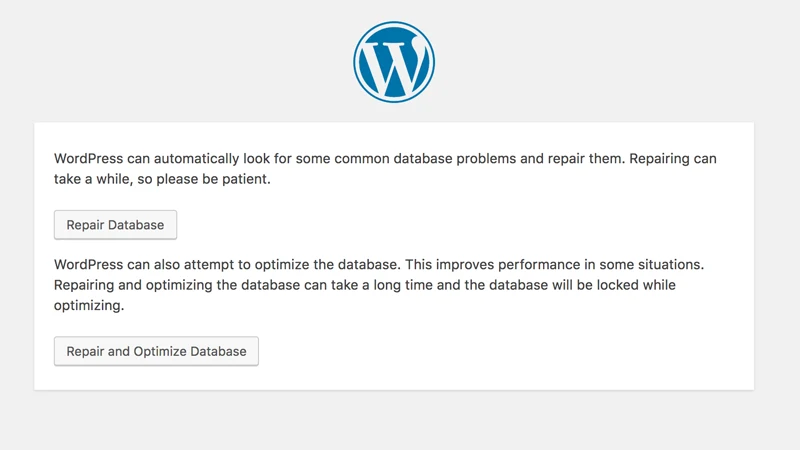
Task: Click the word 'Database' on the Repair Database button
Action: 136,225
